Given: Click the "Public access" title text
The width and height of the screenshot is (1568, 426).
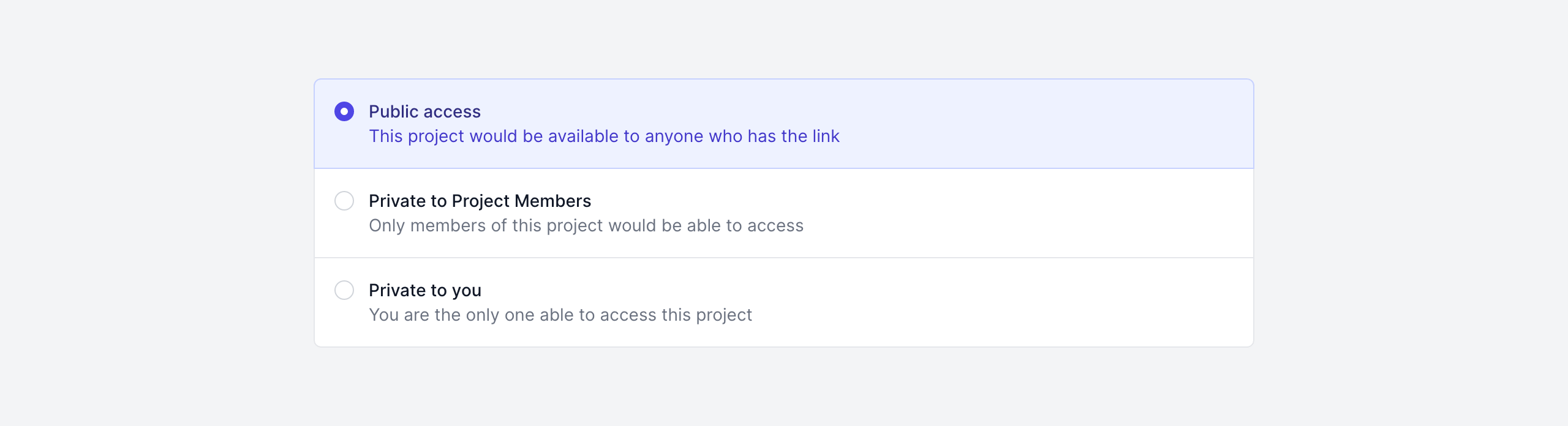Looking at the screenshot, I should coord(424,111).
